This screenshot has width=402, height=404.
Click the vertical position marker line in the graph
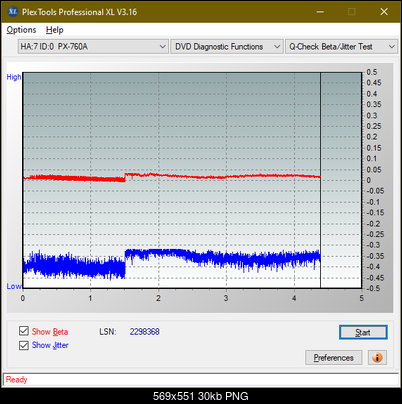[320, 180]
